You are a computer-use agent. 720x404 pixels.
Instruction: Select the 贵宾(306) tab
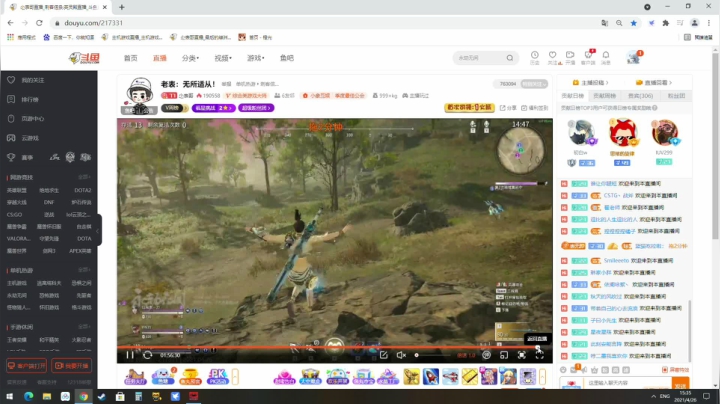(640, 95)
